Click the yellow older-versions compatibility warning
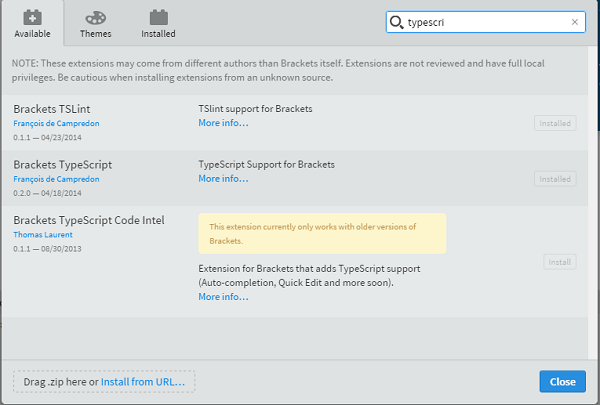Viewport: 600px width, 405px height. click(321, 233)
